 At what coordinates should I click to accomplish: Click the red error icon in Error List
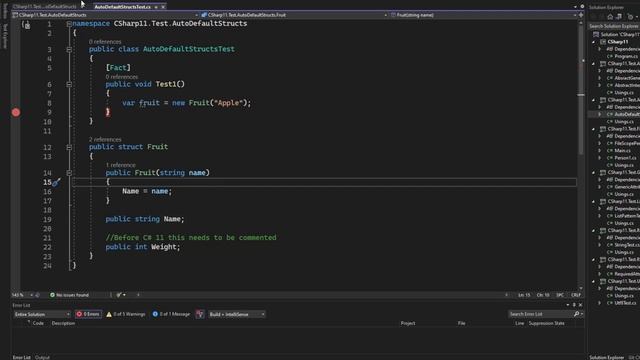click(79, 314)
